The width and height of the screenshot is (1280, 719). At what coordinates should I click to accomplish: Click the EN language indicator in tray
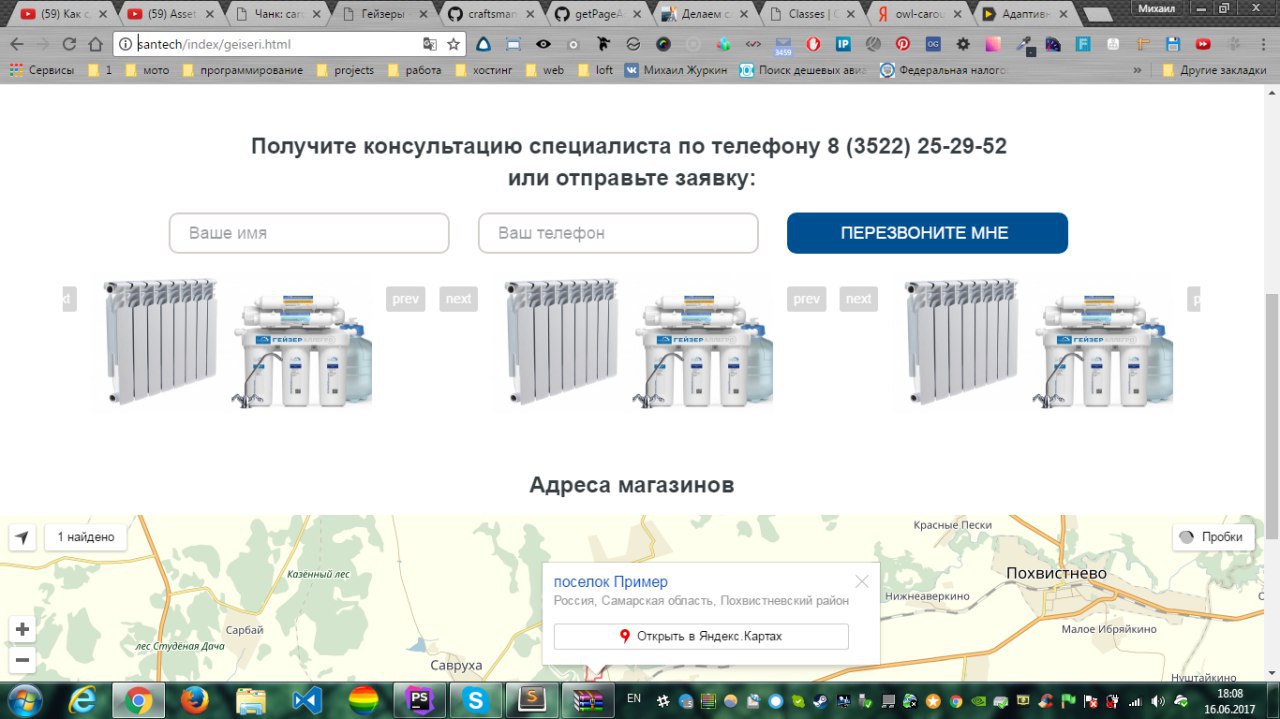(x=634, y=697)
